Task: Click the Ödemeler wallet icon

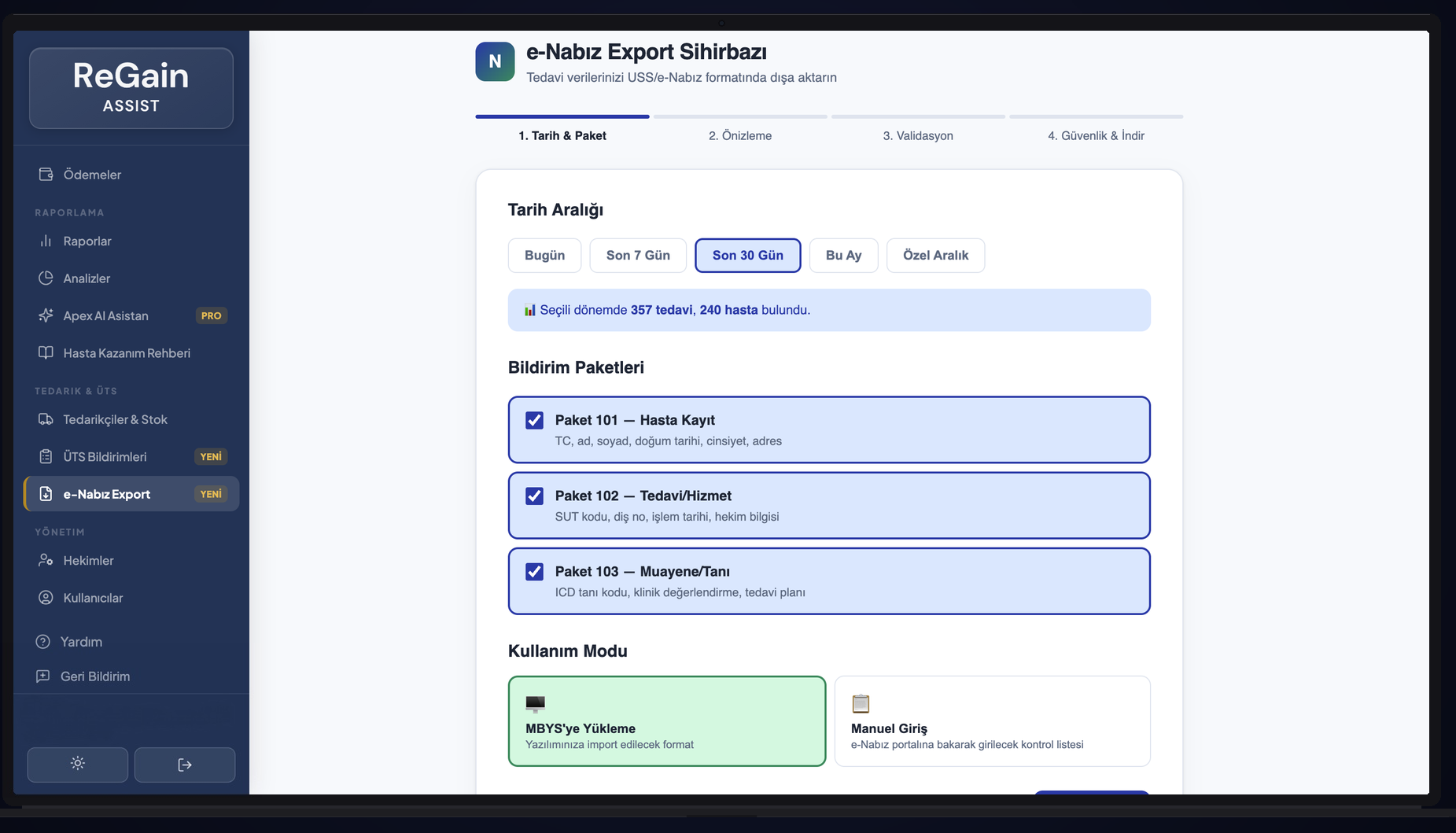Action: coord(46,175)
